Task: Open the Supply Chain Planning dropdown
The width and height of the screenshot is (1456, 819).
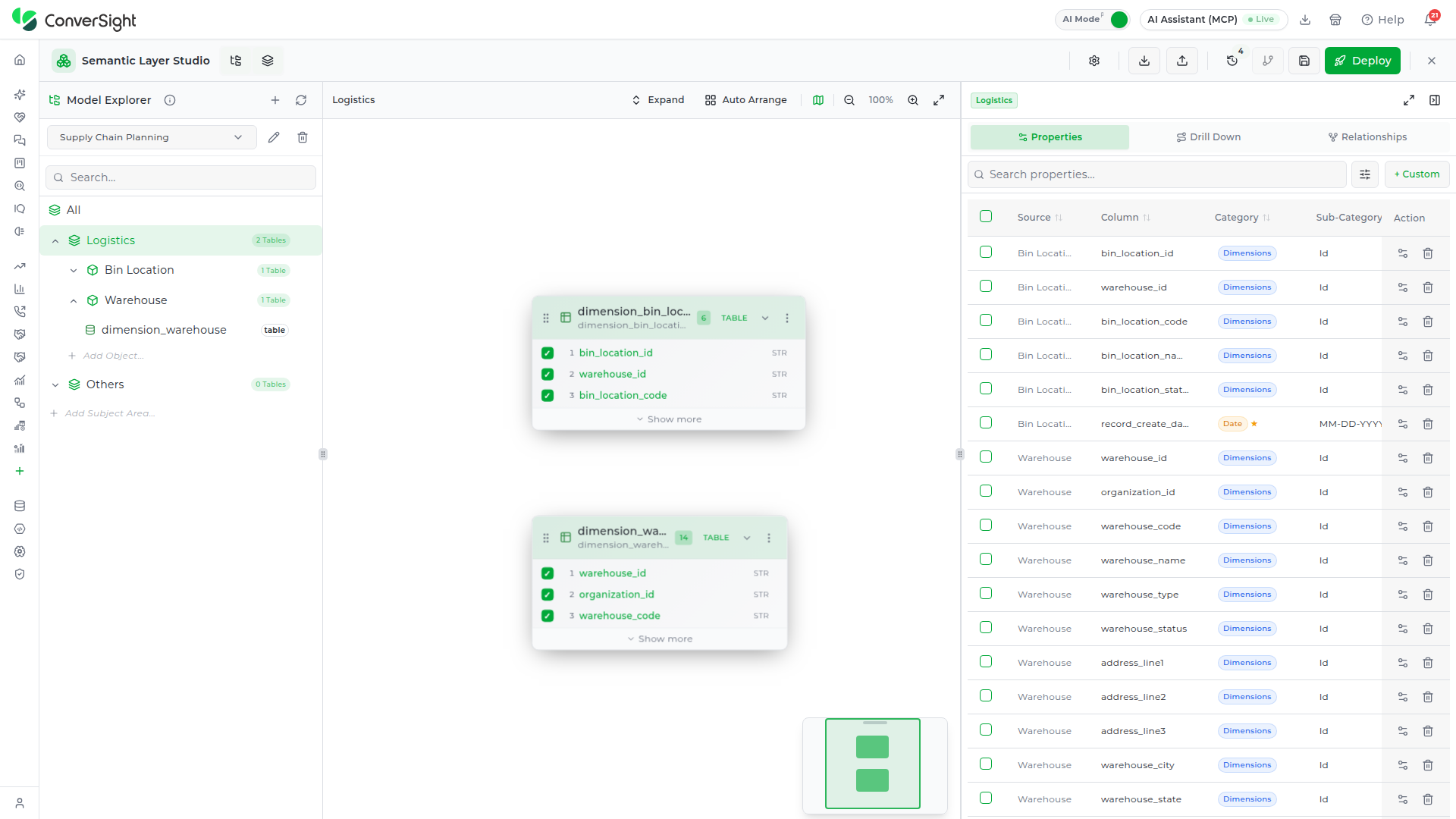Action: tap(152, 137)
